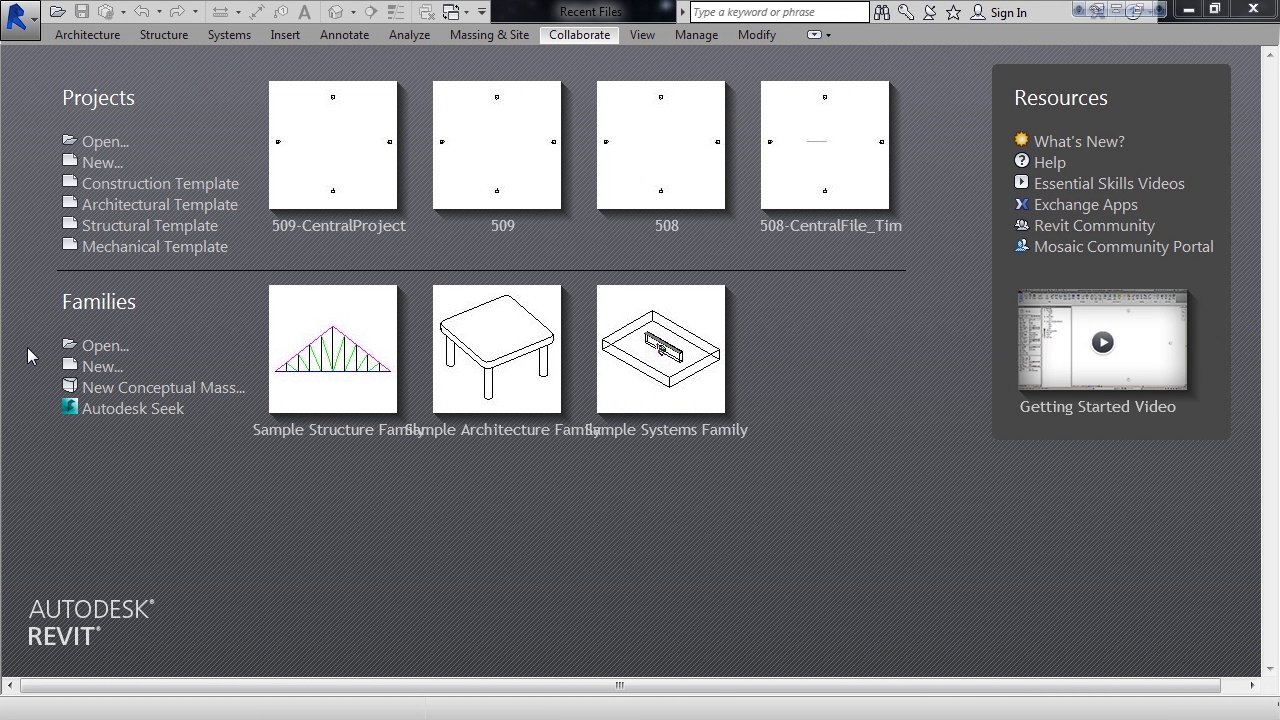Switch to the Analyze tab
The height and width of the screenshot is (720, 1280).
409,35
